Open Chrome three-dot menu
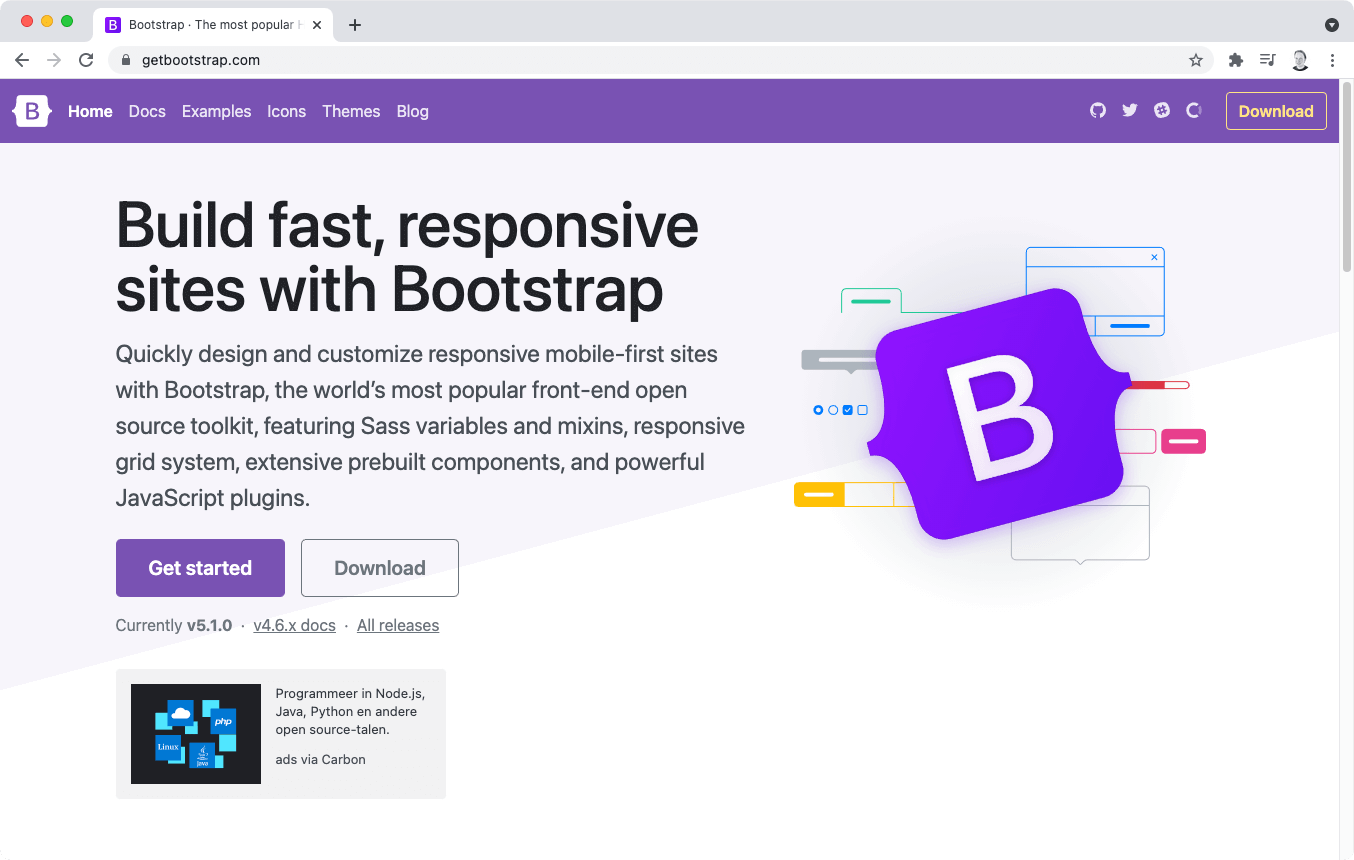Screen dimensions: 1354x860 [1332, 60]
